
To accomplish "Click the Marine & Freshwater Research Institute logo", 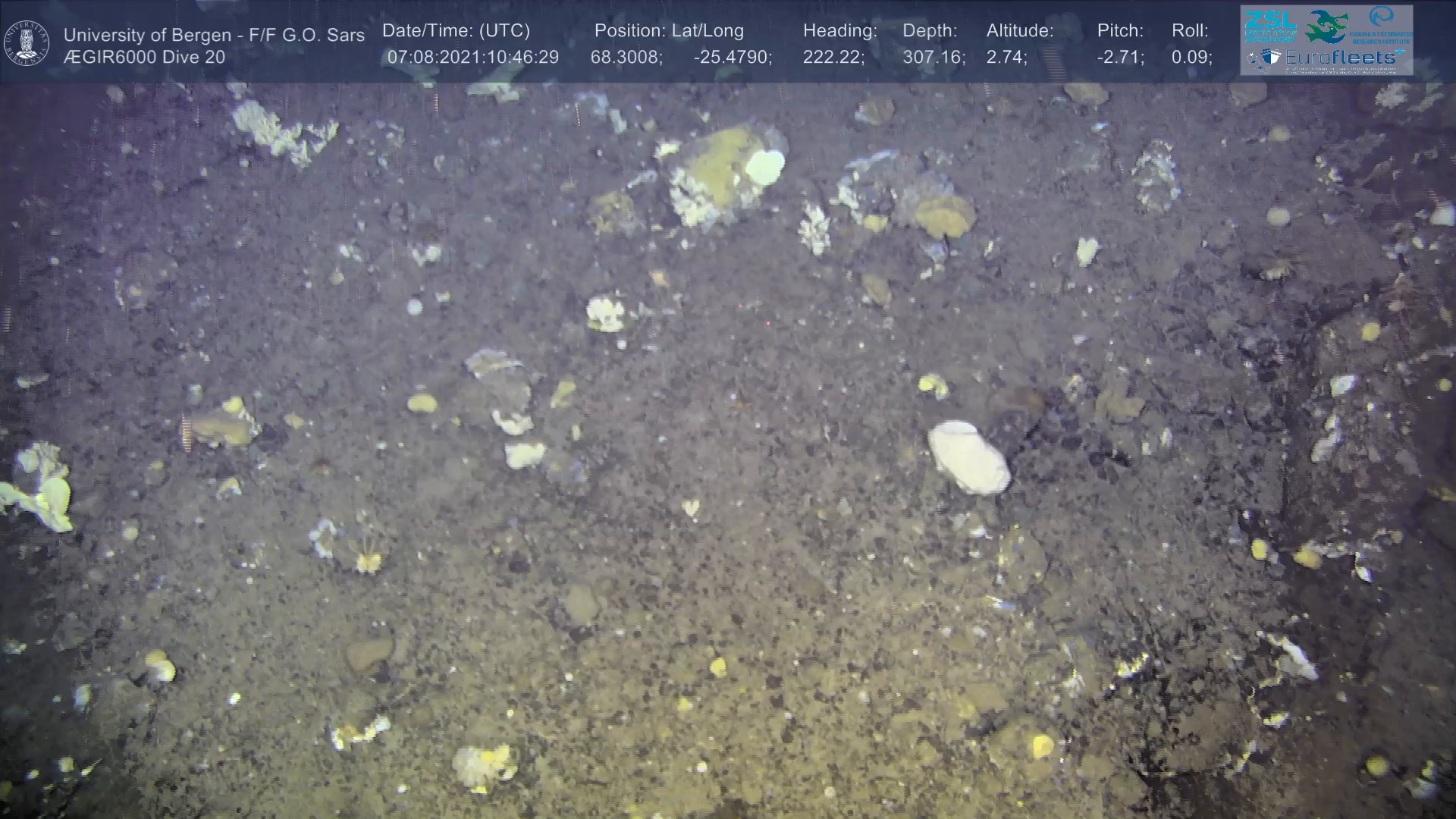I will coord(1383,24).
